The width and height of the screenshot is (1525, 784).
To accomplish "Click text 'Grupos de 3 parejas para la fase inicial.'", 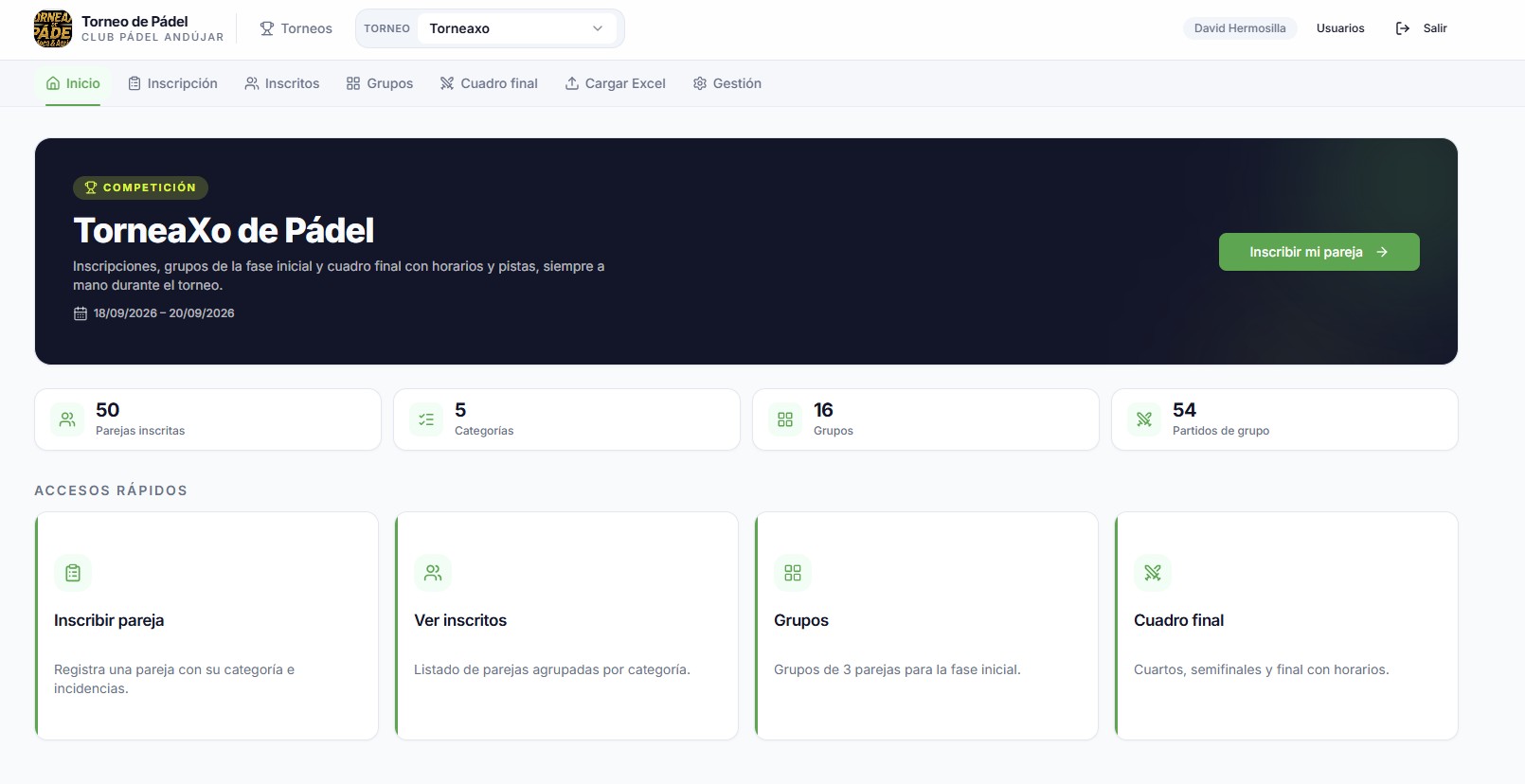I will 897,669.
